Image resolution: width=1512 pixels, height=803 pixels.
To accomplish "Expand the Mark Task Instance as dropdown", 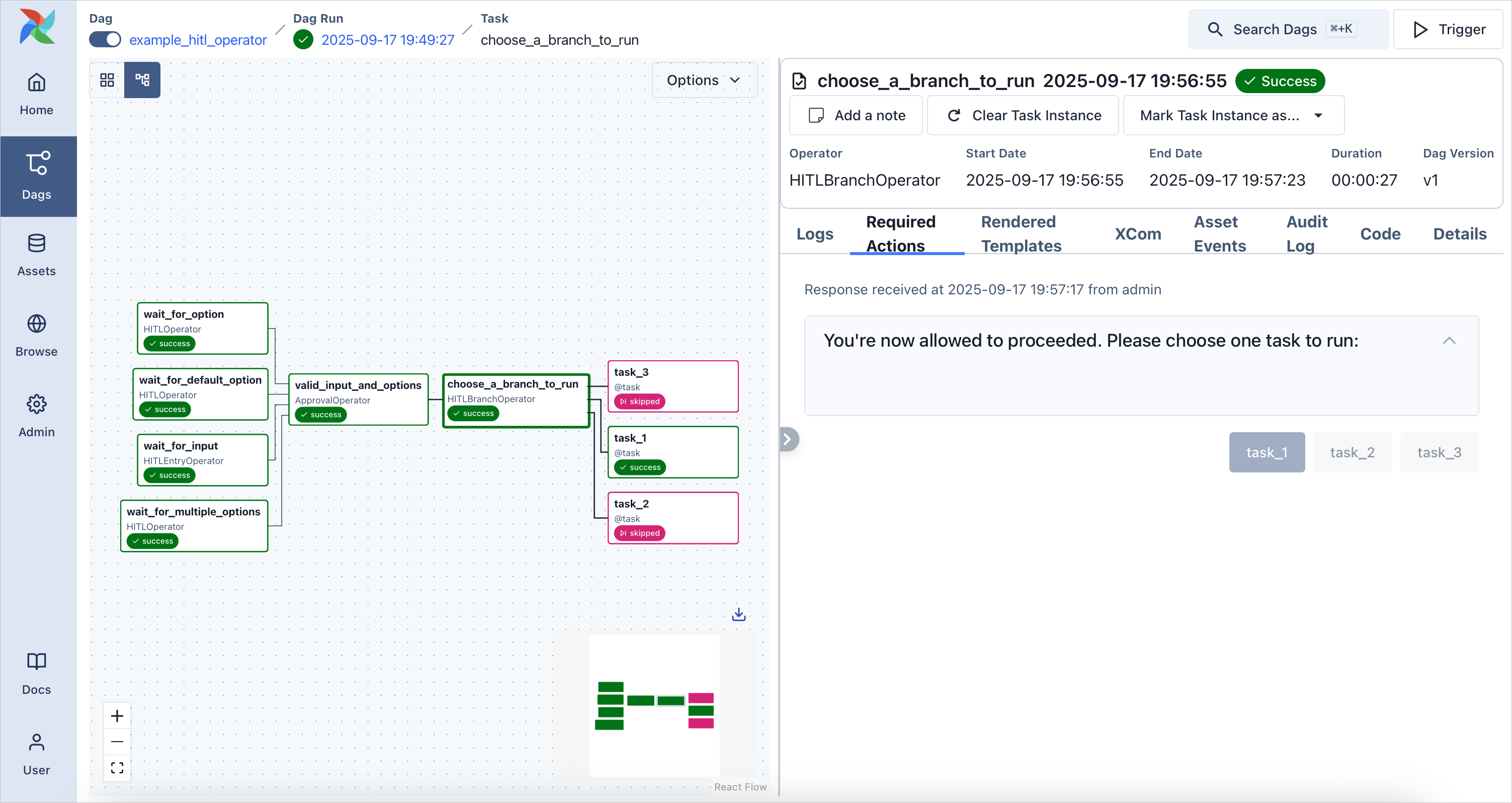I will 1233,115.
